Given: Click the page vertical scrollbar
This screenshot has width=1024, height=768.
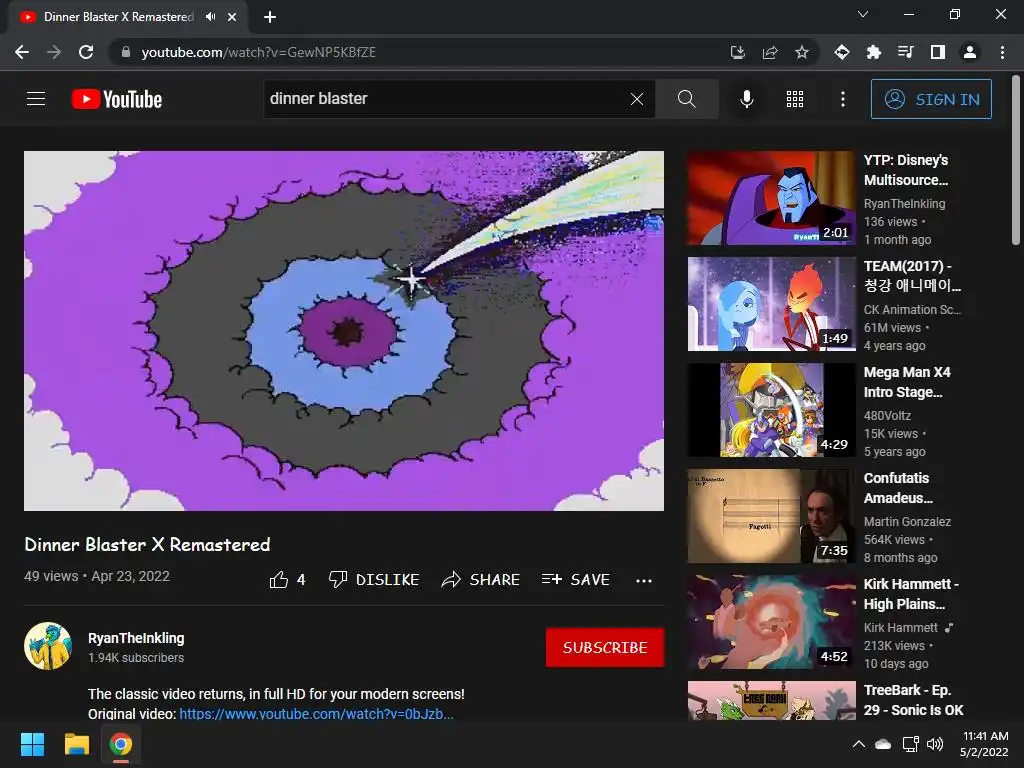Looking at the screenshot, I should coord(1016,160).
